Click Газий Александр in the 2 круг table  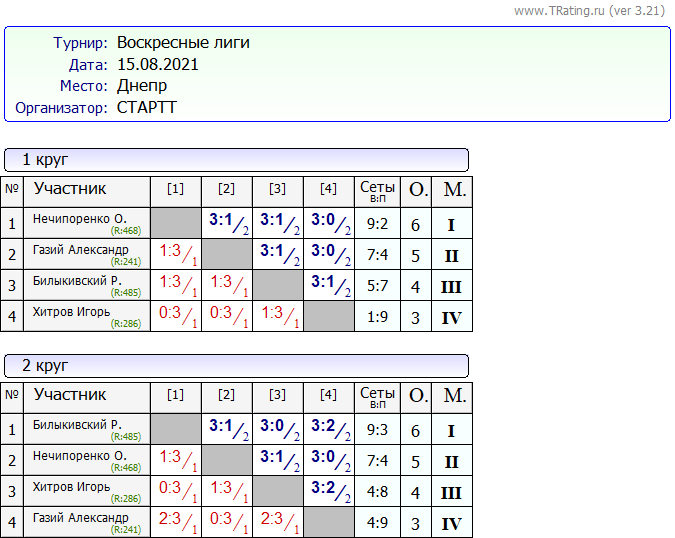click(80, 517)
